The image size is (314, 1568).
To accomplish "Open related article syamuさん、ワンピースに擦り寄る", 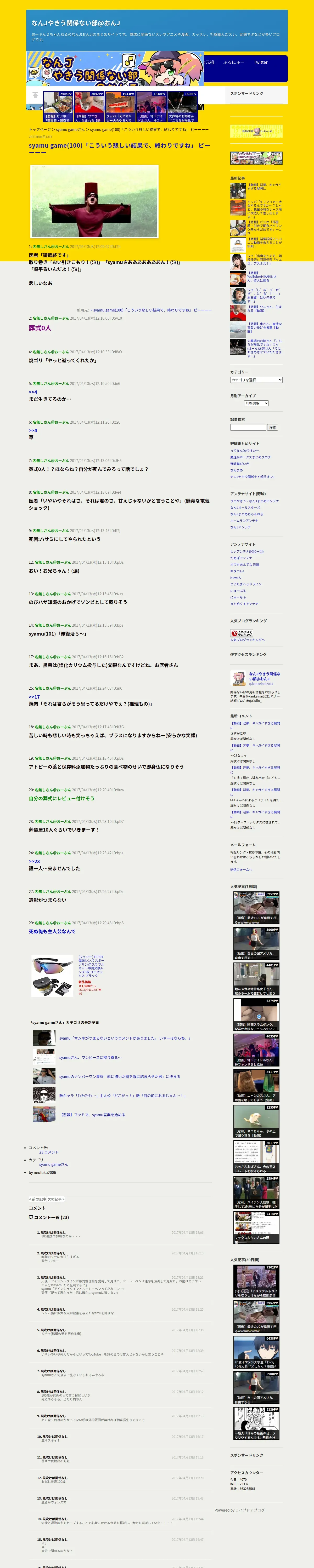I will (90, 1057).
